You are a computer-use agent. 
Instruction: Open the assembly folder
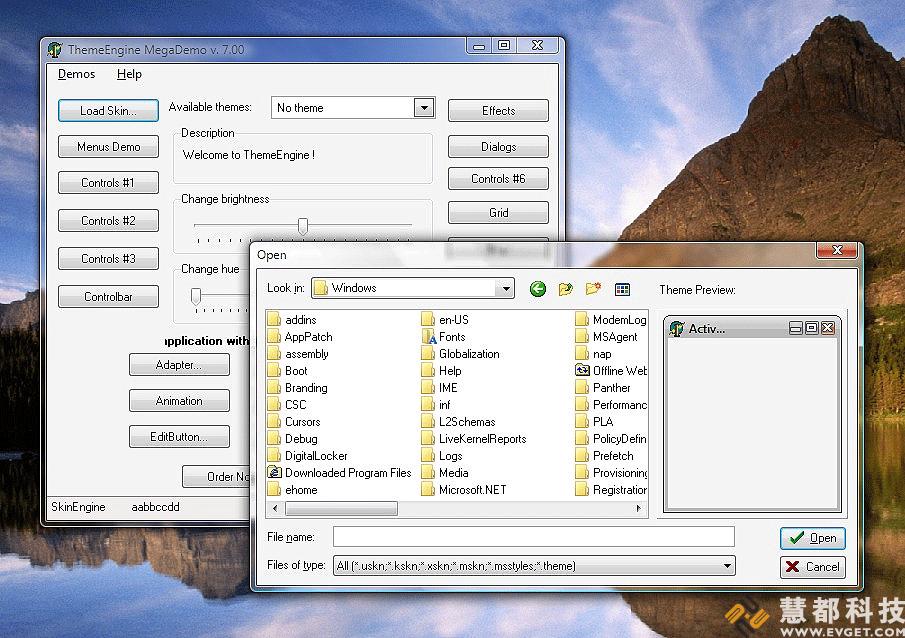point(298,354)
